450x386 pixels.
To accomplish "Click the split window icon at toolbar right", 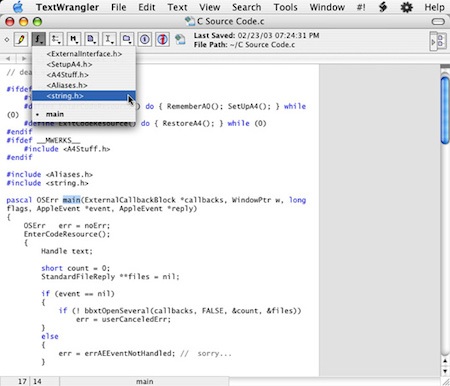I will [x=438, y=41].
